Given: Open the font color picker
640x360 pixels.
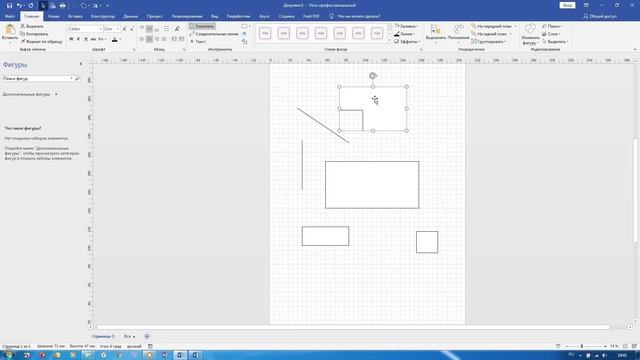Looking at the screenshot, I should tap(120, 39).
